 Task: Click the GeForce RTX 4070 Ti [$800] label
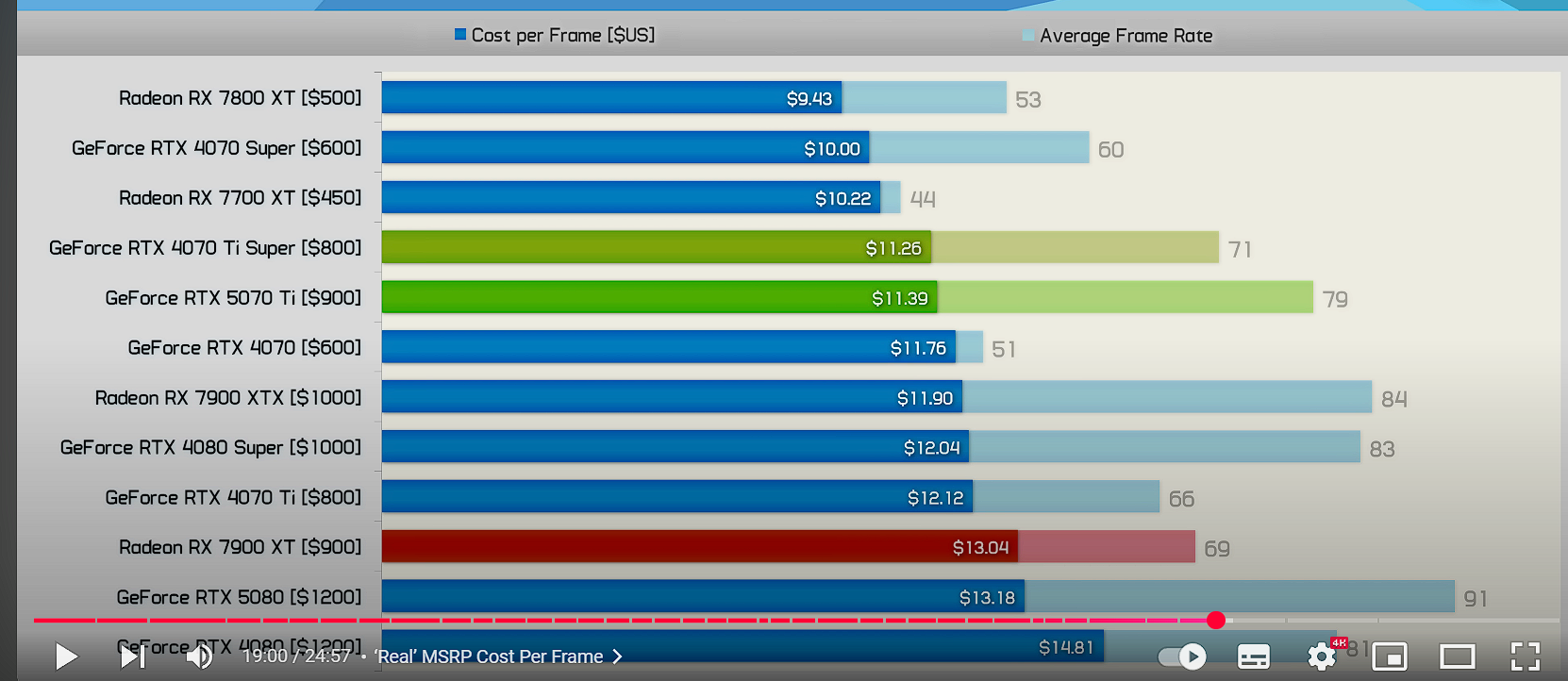[233, 498]
